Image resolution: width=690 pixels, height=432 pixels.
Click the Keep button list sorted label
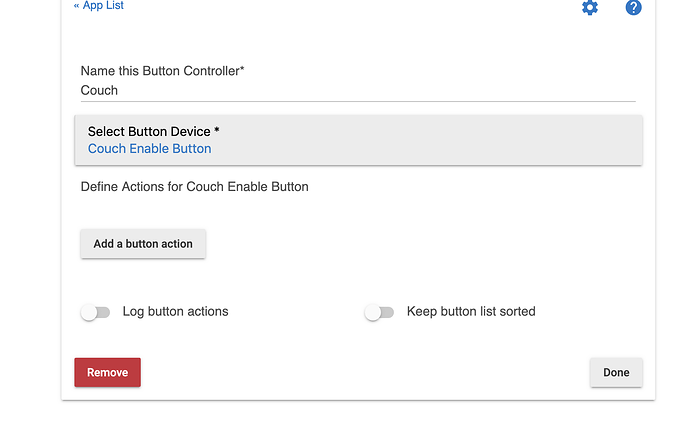click(x=471, y=311)
